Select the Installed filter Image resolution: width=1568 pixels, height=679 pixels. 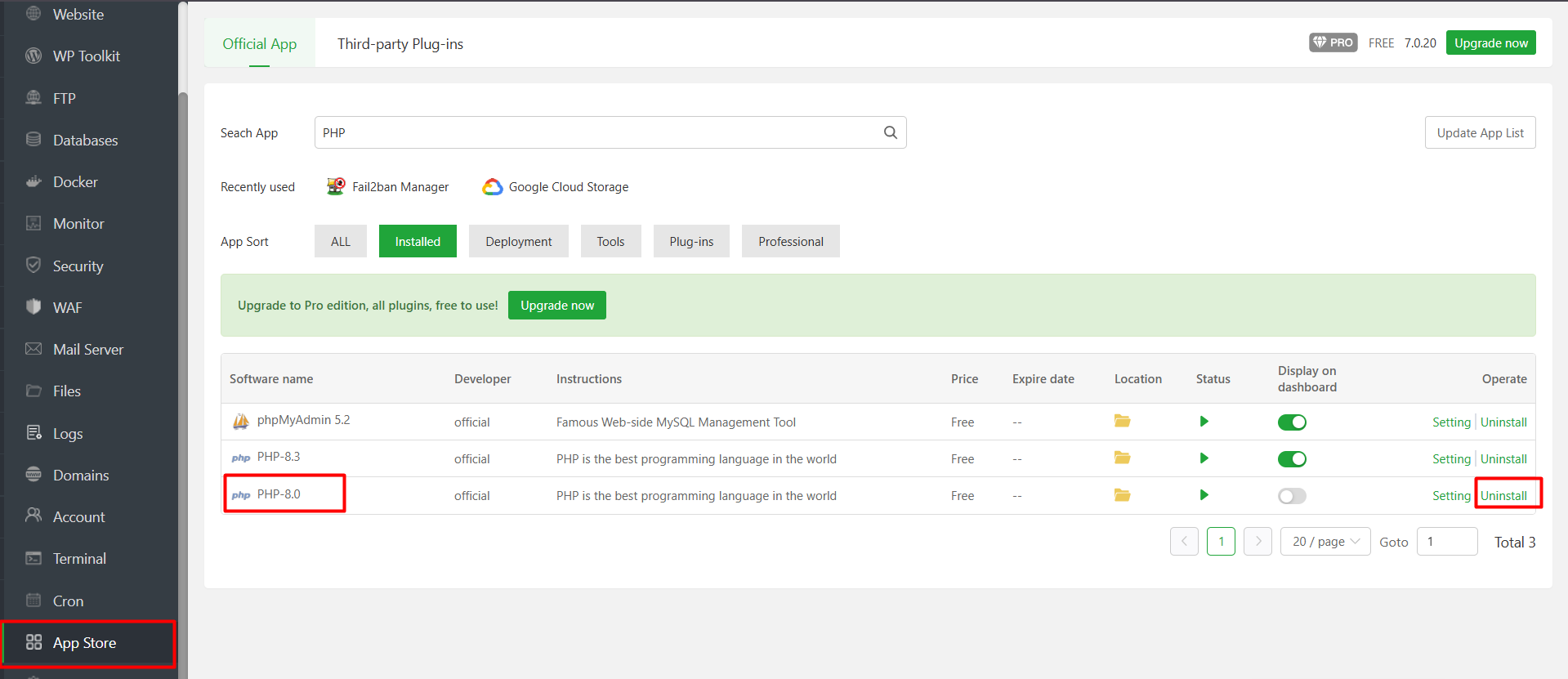(x=418, y=241)
